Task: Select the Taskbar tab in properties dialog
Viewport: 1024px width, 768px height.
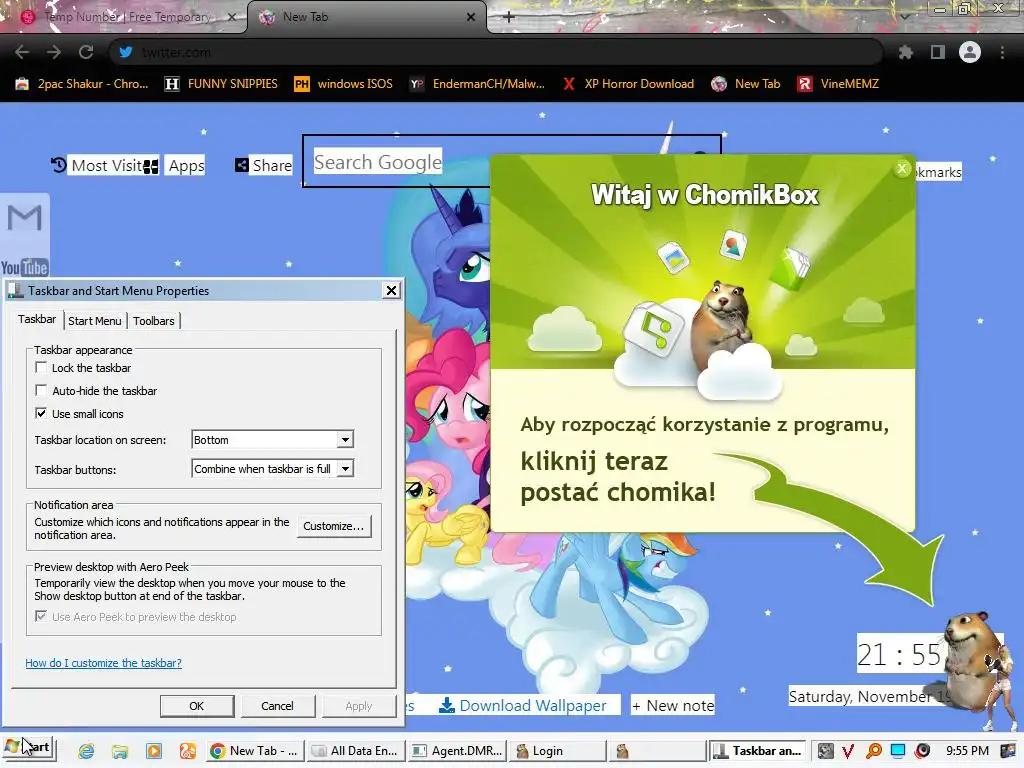Action: (x=37, y=319)
